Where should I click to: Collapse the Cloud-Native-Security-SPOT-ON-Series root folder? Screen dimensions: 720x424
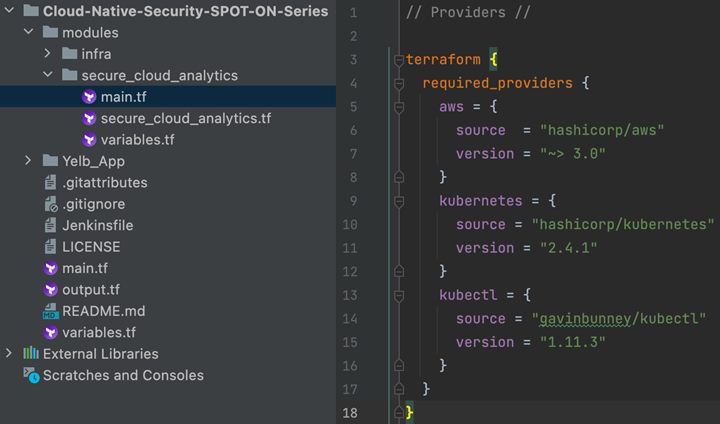coord(9,11)
